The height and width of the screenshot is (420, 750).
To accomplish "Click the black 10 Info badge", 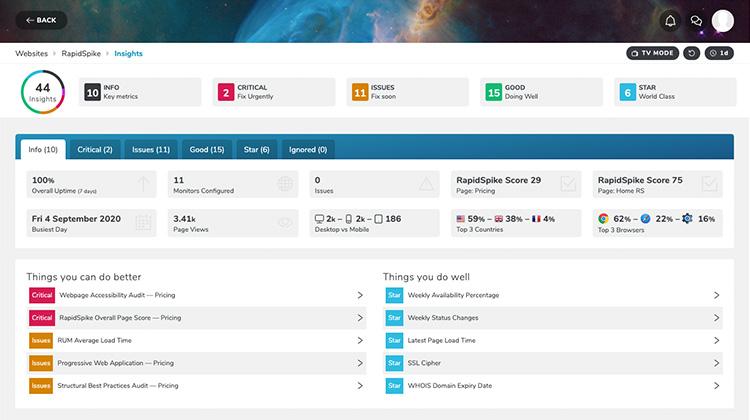I will (92, 92).
